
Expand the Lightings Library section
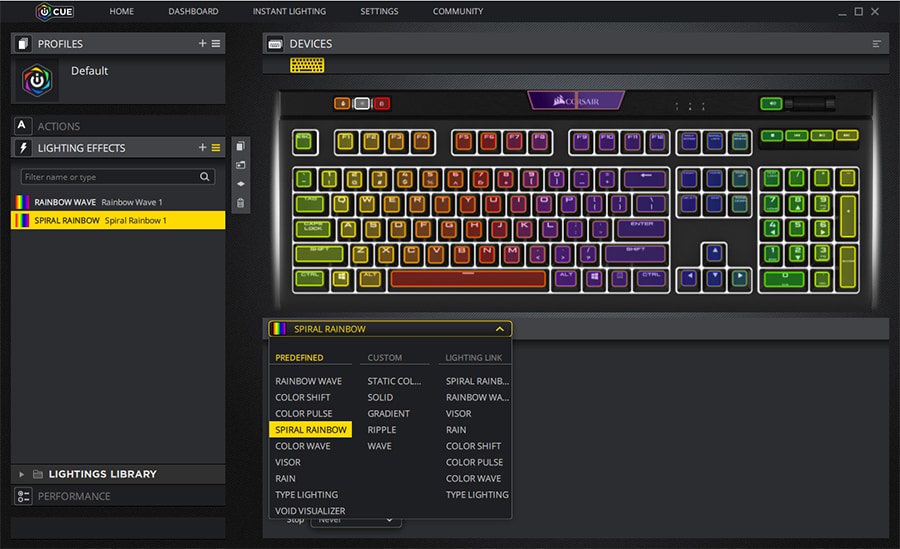point(22,474)
